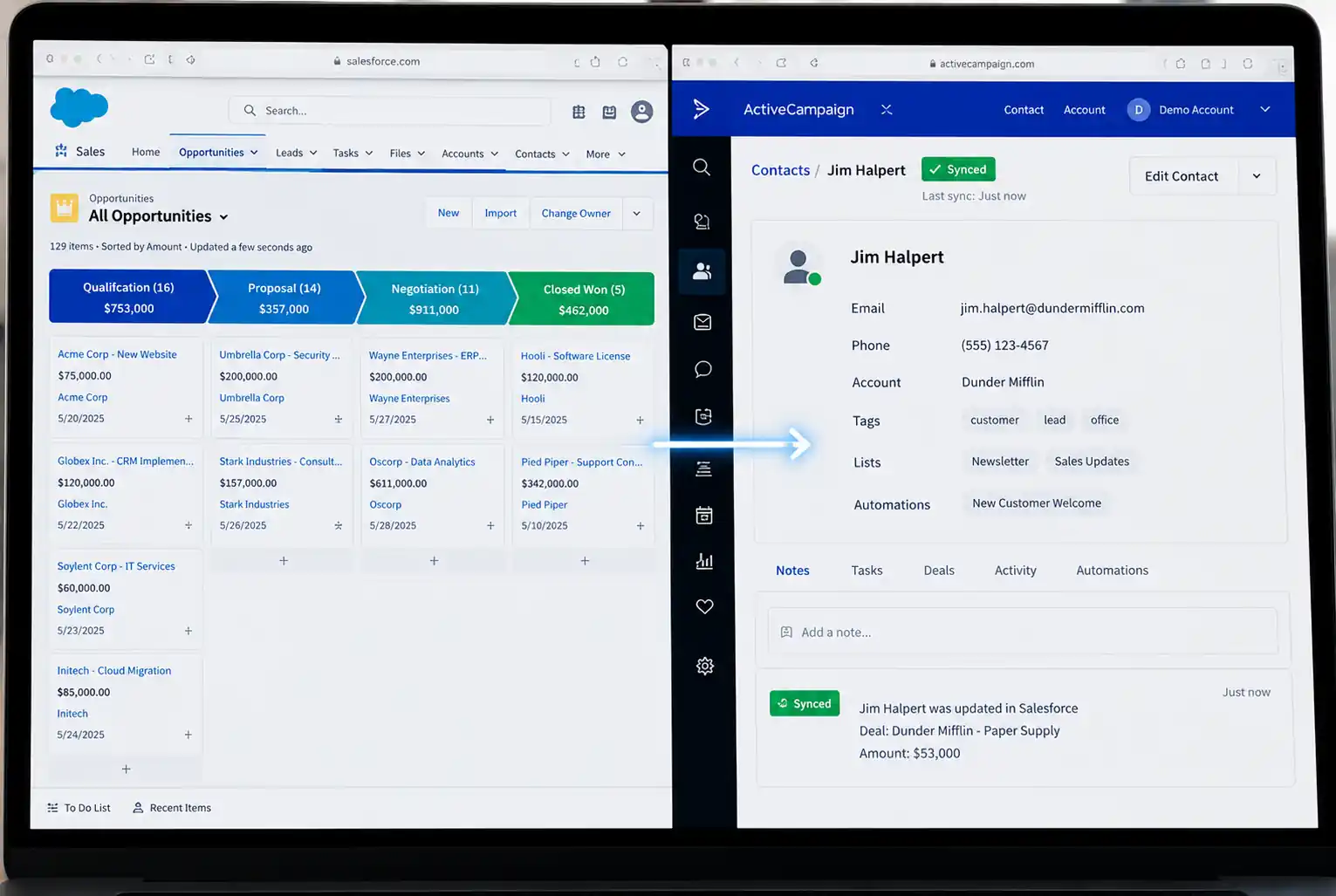Expand the Leads menu chevron

(313, 153)
